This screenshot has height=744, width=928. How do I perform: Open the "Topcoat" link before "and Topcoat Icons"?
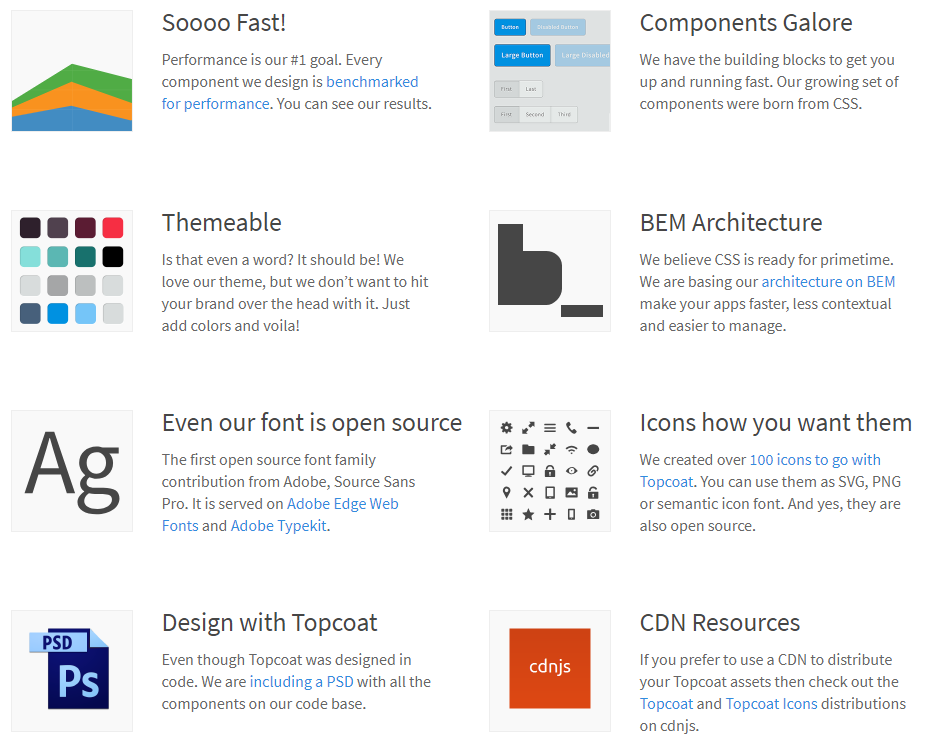[666, 704]
